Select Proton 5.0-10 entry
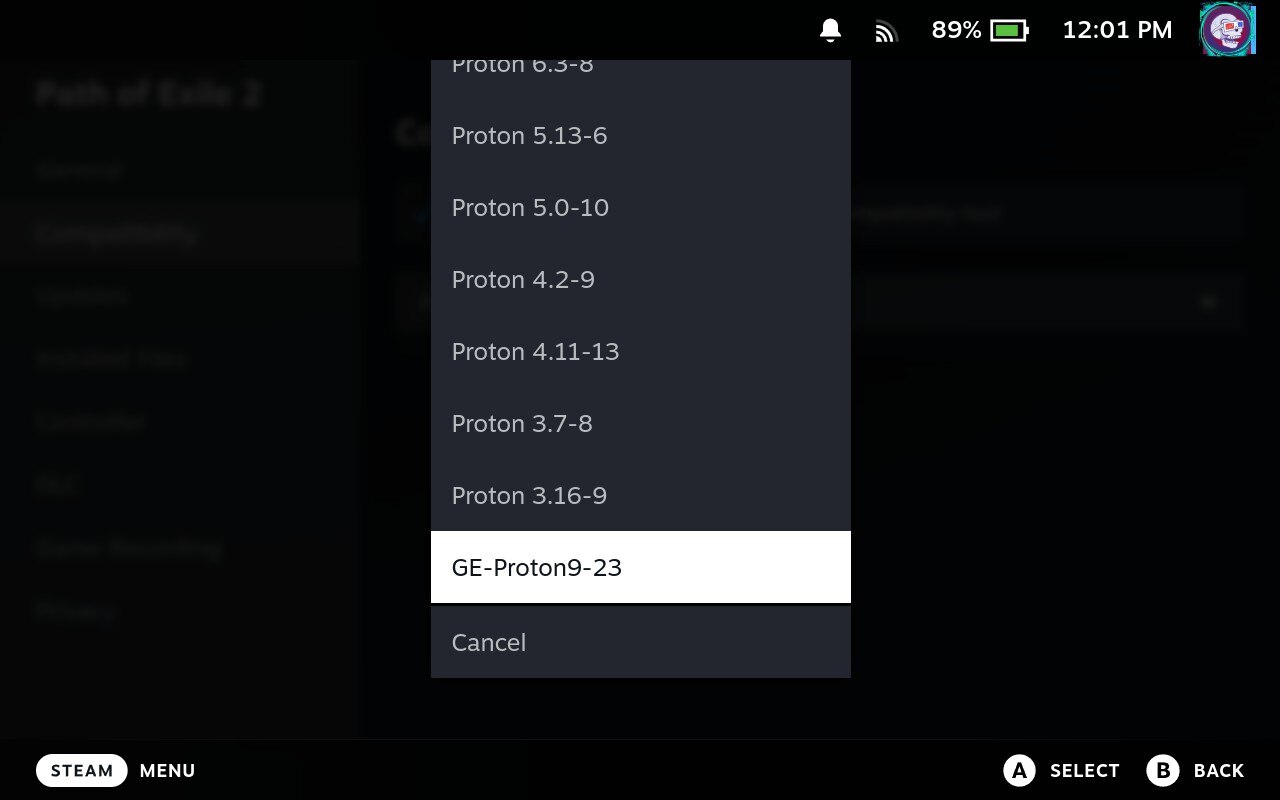This screenshot has height=800, width=1280. tap(641, 207)
